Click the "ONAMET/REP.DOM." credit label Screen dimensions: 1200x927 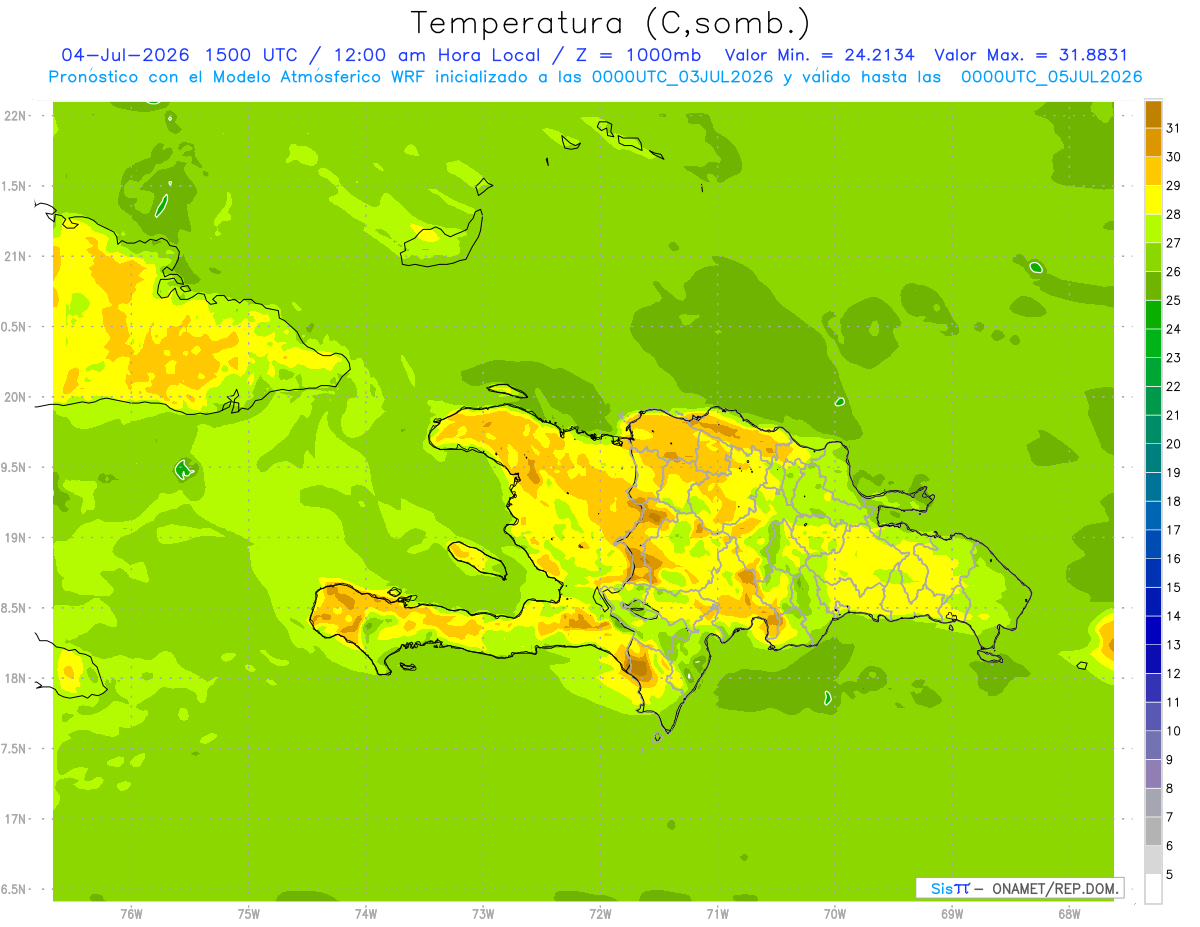[x=1054, y=888]
